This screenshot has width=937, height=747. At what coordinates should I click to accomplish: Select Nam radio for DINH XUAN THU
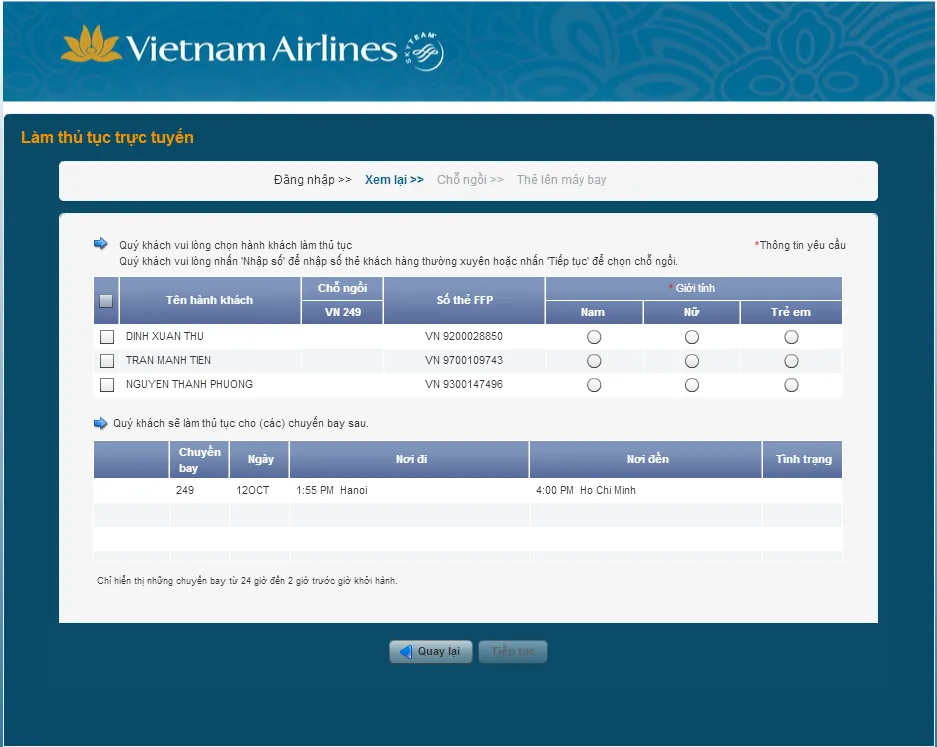[x=594, y=337]
